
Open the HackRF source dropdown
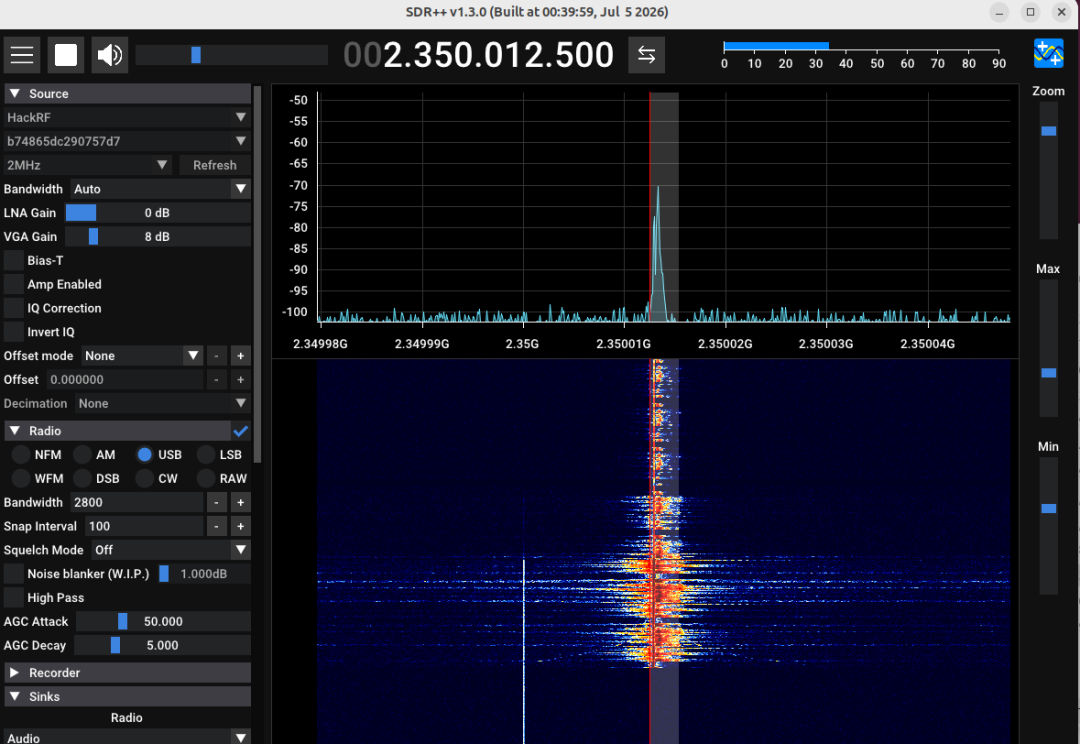[x=127, y=117]
